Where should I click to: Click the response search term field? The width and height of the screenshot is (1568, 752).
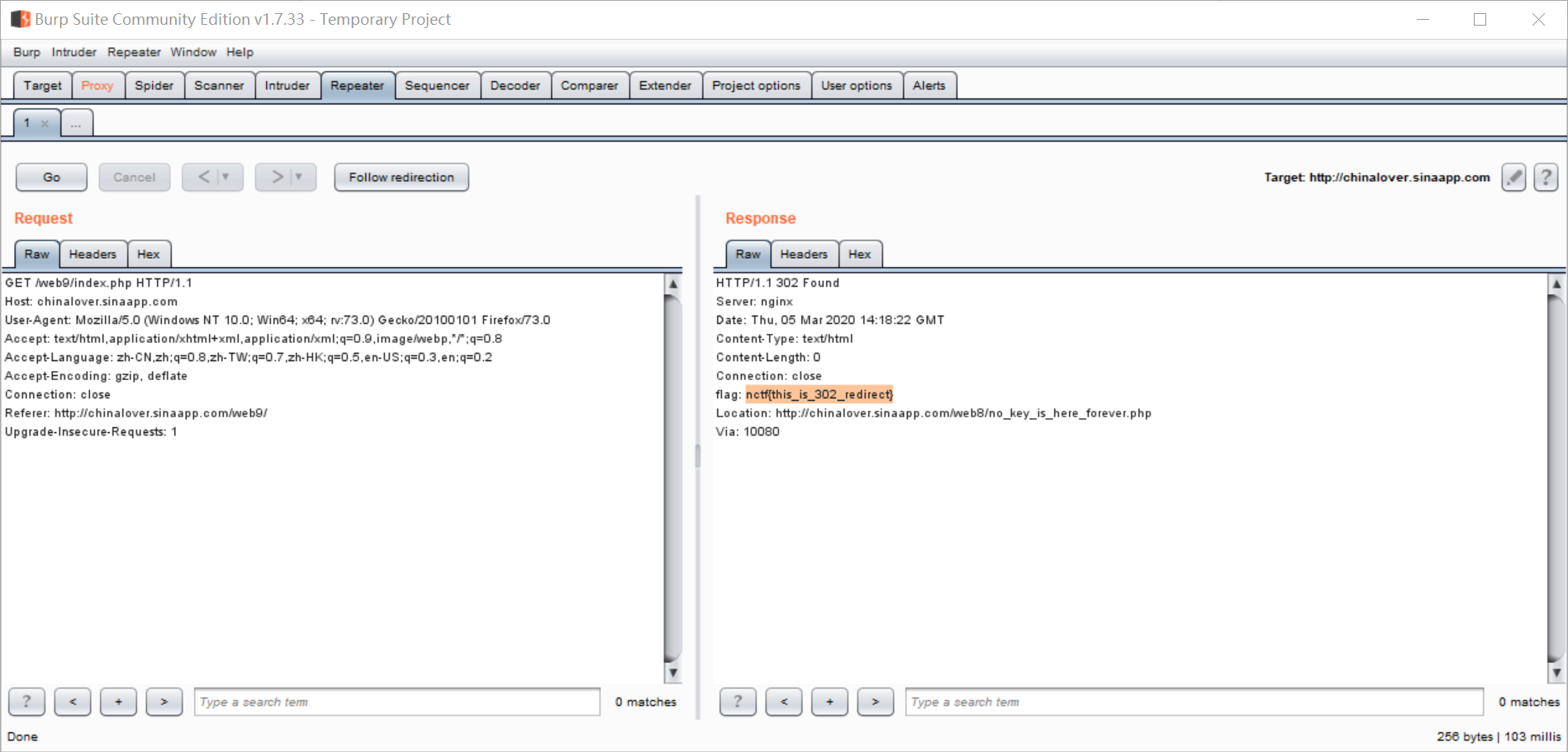pyautogui.click(x=1194, y=702)
